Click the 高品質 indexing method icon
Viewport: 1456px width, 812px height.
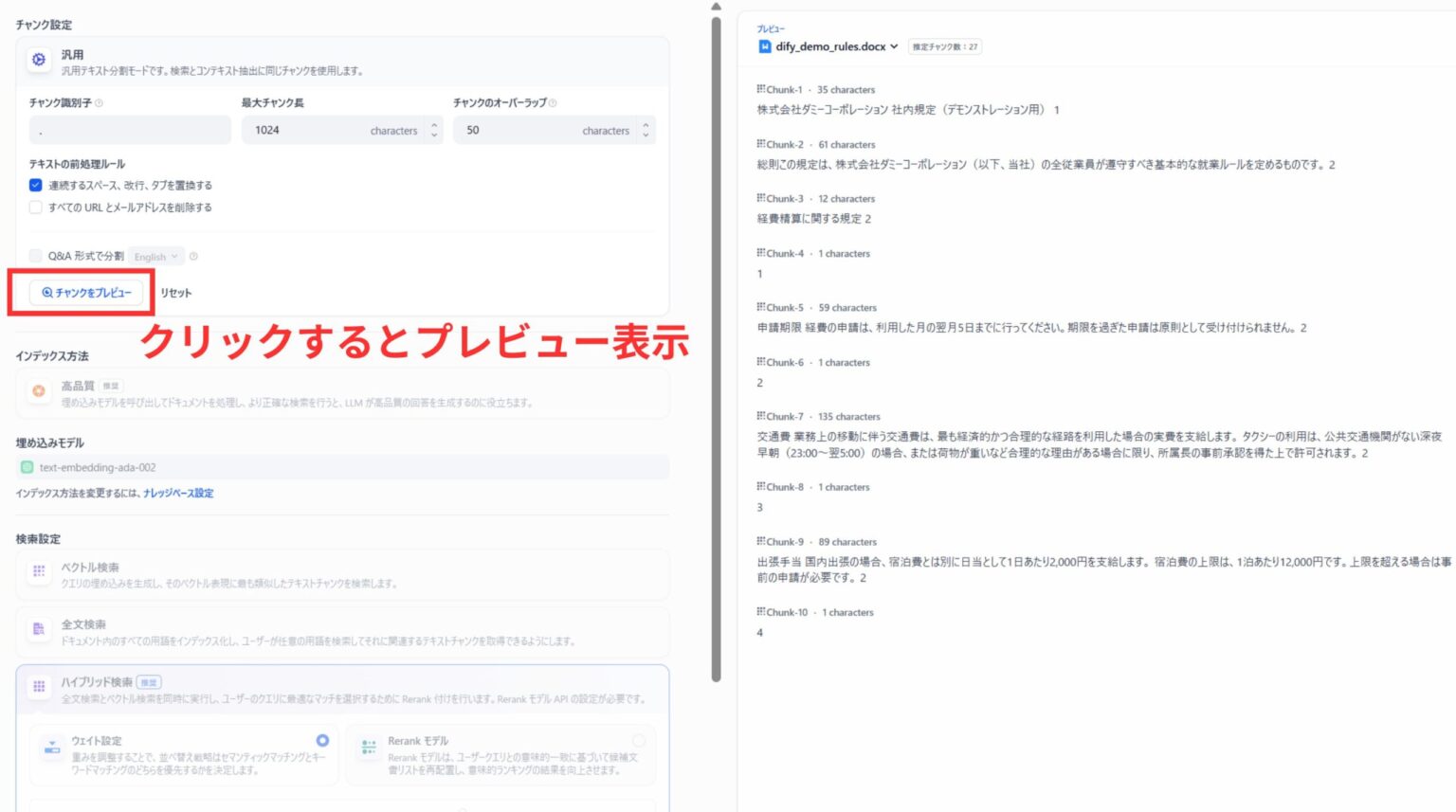pos(38,389)
